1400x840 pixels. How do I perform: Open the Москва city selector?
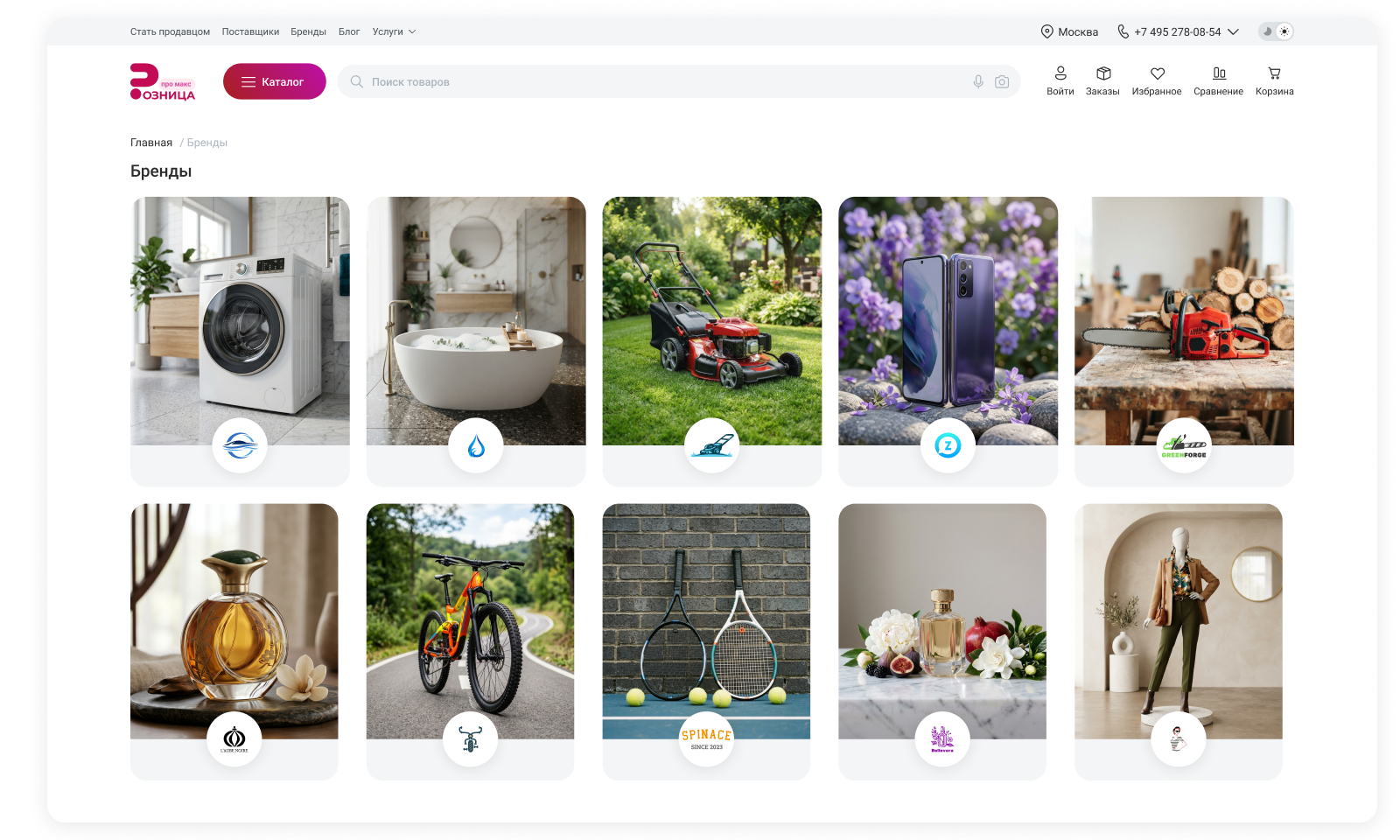click(x=1069, y=31)
